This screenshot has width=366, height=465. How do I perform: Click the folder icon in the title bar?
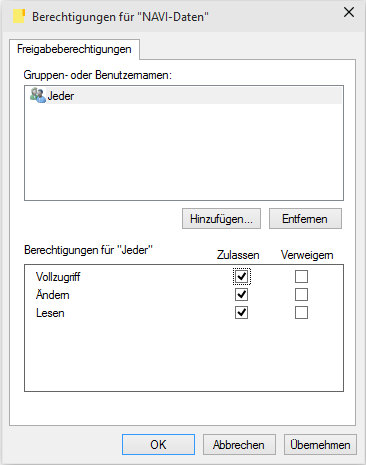(19, 16)
